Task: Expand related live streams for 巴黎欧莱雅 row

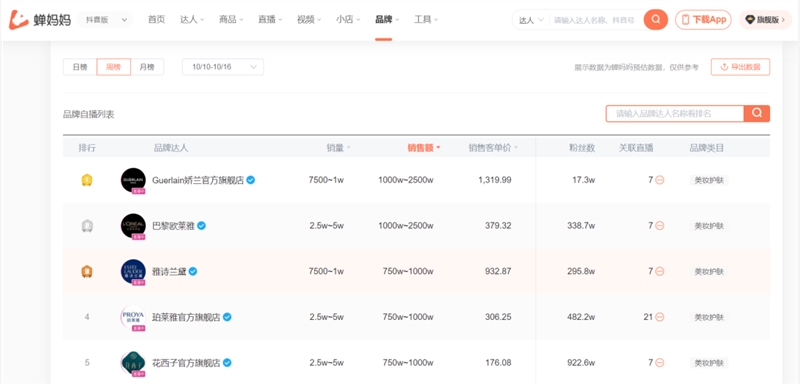Action: point(660,226)
